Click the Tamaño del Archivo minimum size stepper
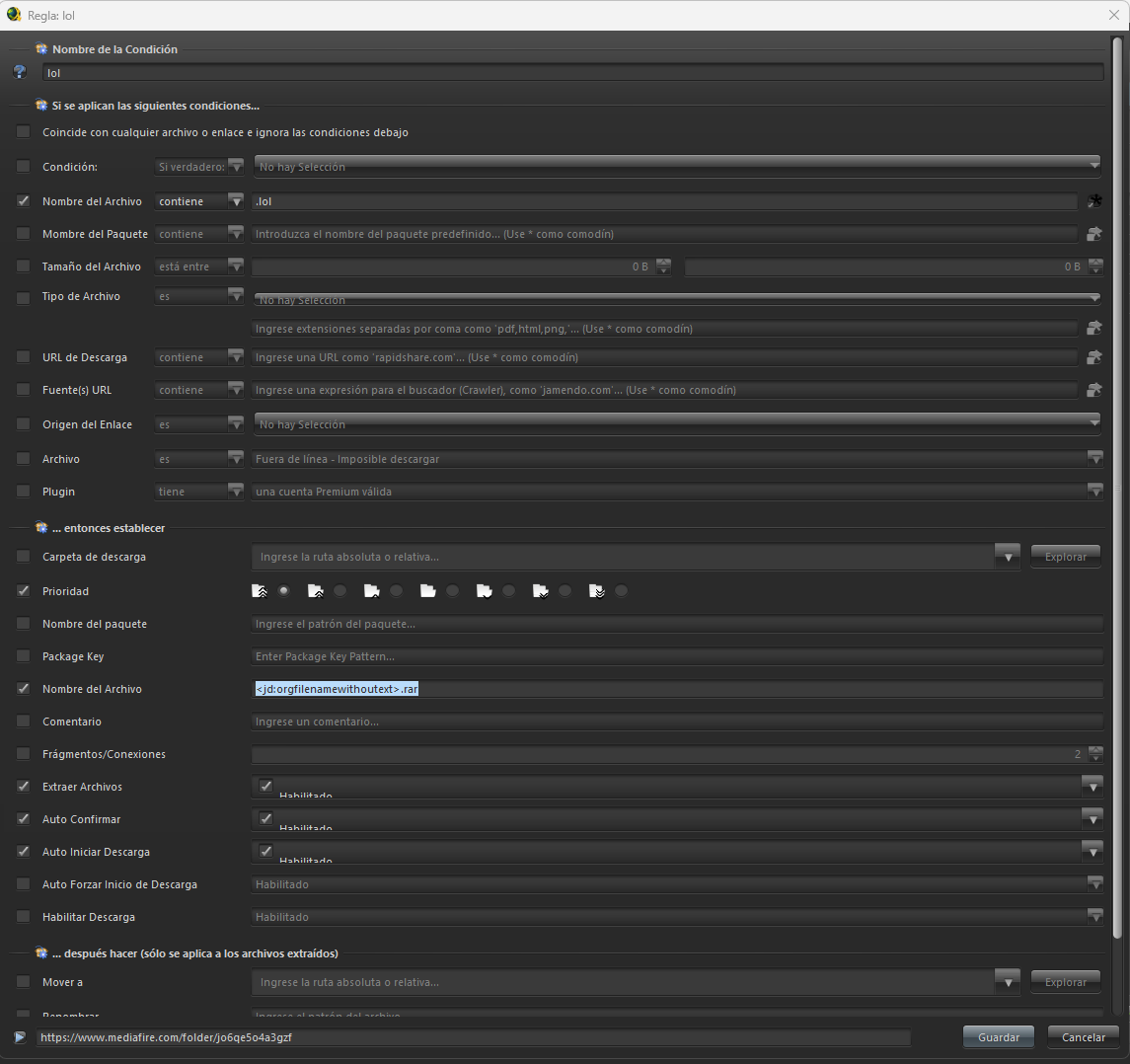The height and width of the screenshot is (1064, 1130). click(x=664, y=266)
